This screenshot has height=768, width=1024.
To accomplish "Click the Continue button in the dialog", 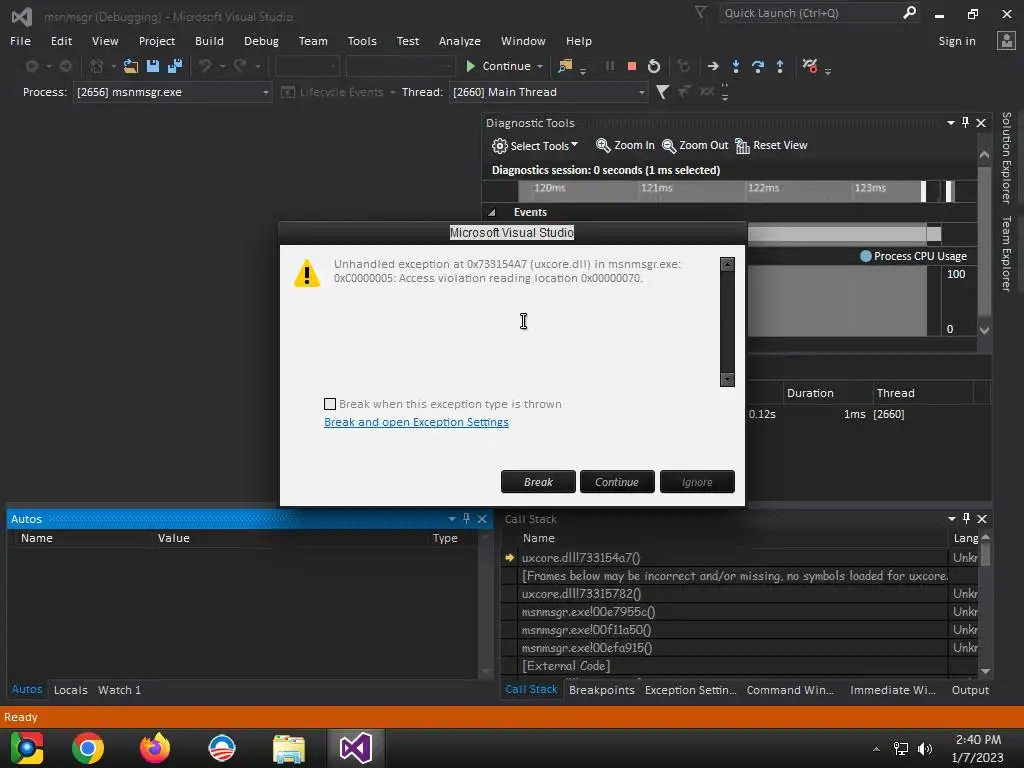I will coord(617,482).
